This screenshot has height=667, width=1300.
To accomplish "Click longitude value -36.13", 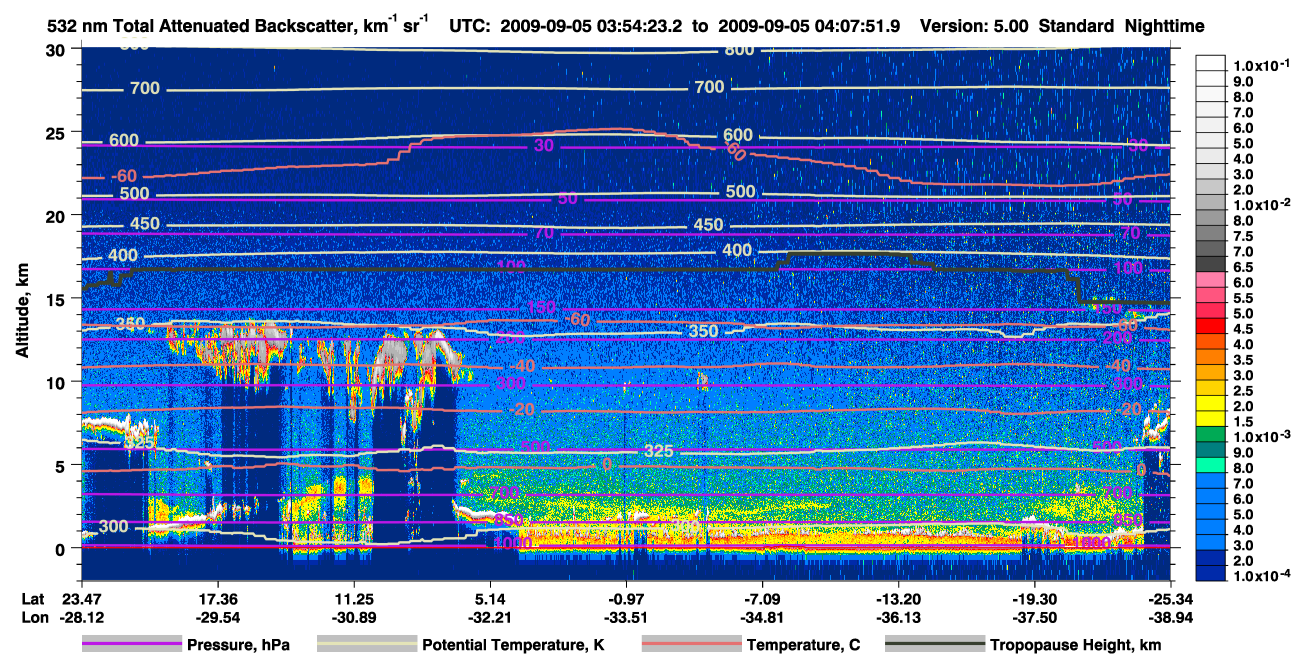I will tap(899, 617).
